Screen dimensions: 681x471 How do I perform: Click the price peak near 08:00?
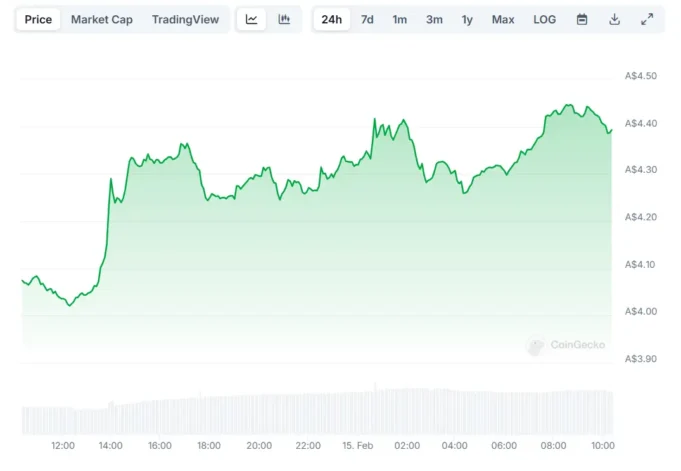tap(567, 105)
